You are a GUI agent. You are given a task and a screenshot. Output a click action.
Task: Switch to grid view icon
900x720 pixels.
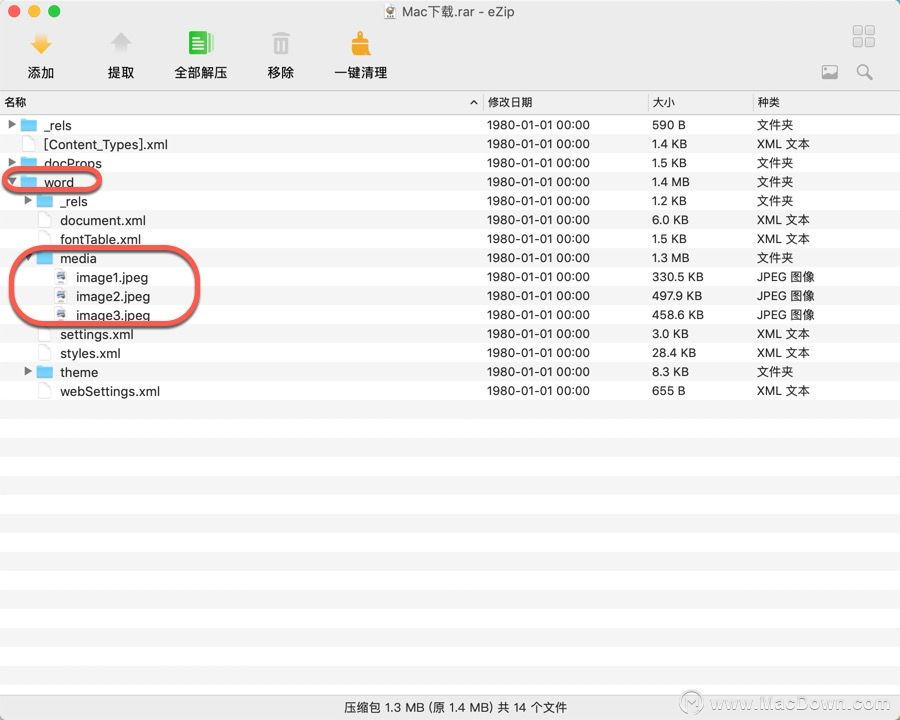[864, 36]
